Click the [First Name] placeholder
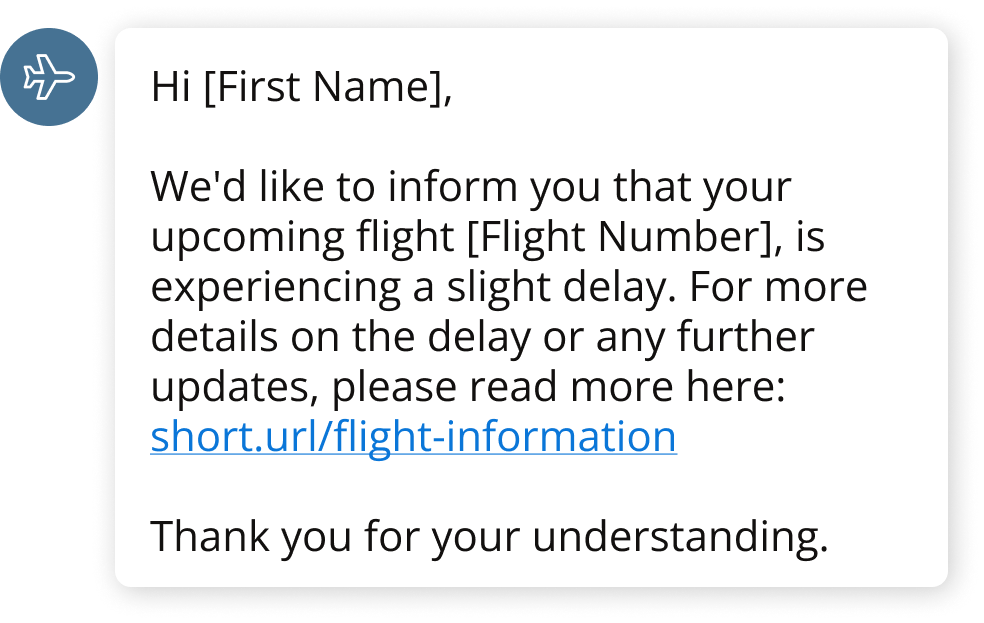This screenshot has height=623, width=984. (321, 88)
